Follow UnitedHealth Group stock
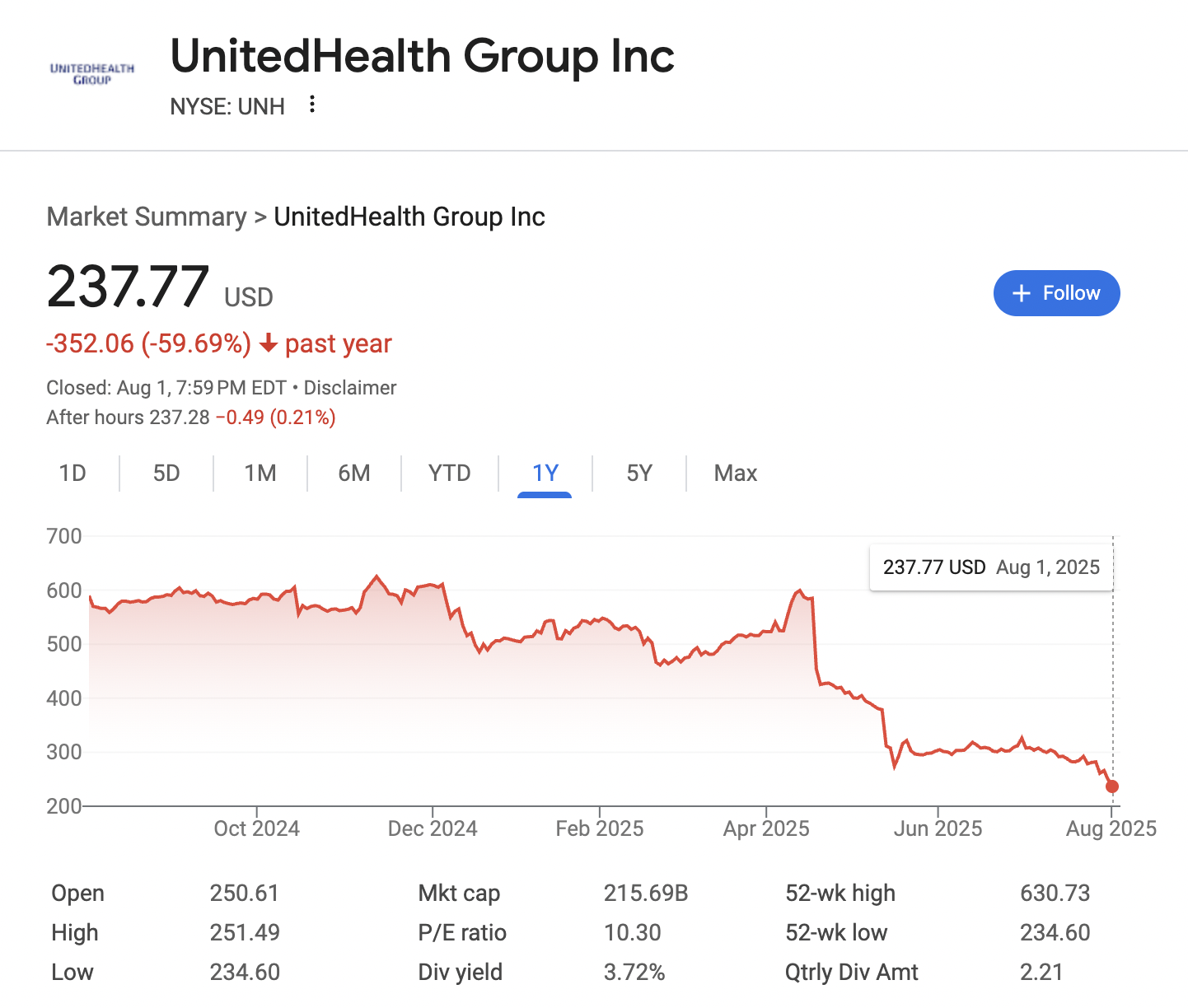This screenshot has width=1188, height=1008. pos(1057,293)
